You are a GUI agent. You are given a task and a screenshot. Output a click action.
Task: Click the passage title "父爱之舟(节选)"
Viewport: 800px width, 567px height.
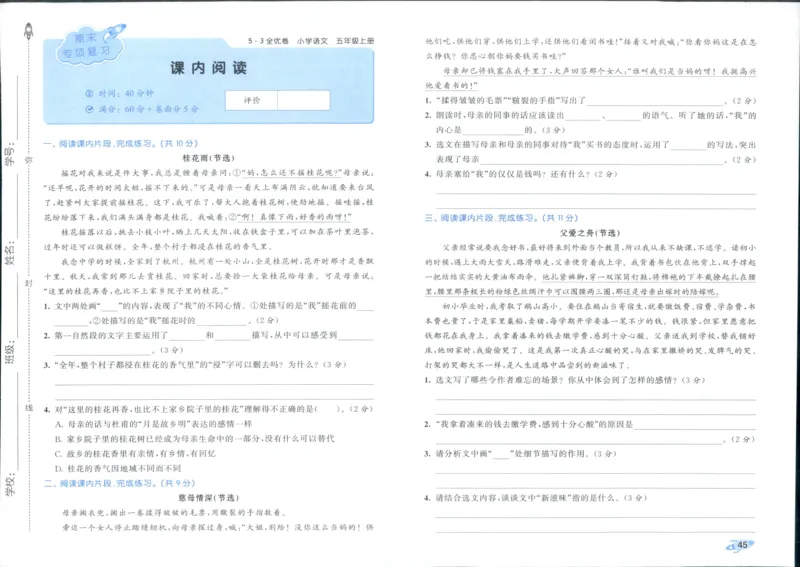tap(590, 233)
